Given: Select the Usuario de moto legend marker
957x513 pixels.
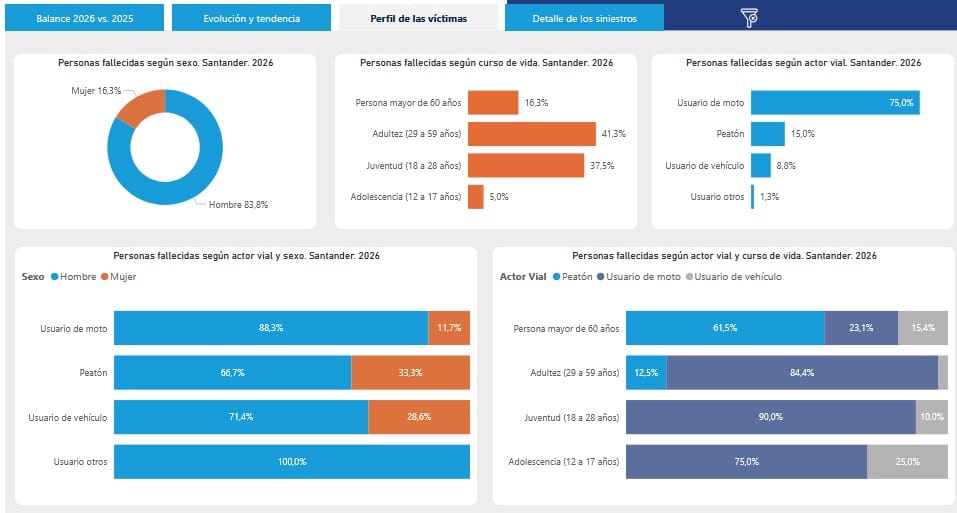Looking at the screenshot, I should coord(600,277).
